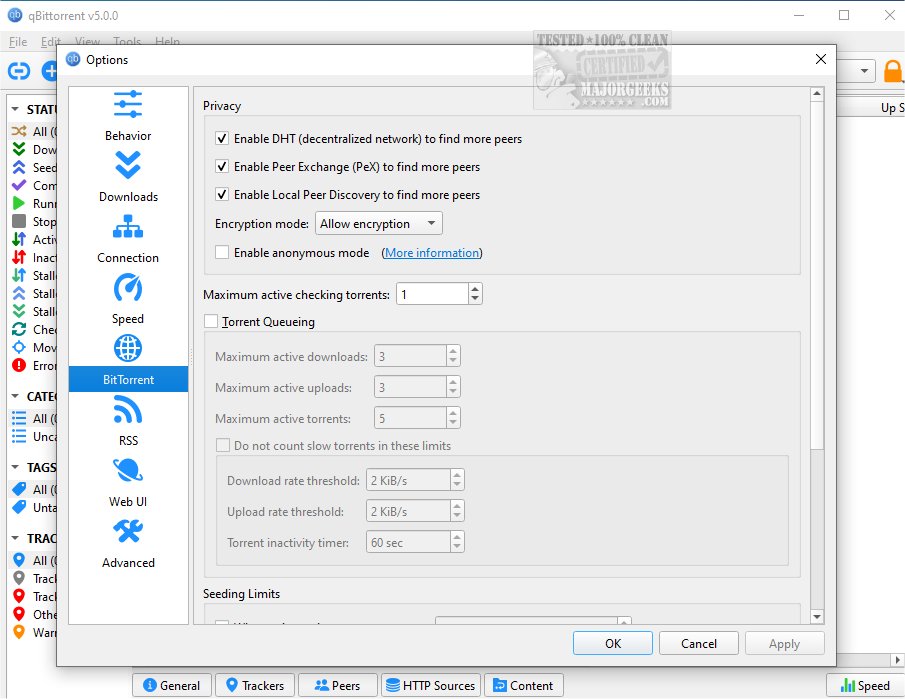Confirm options with the OK button

coord(612,643)
